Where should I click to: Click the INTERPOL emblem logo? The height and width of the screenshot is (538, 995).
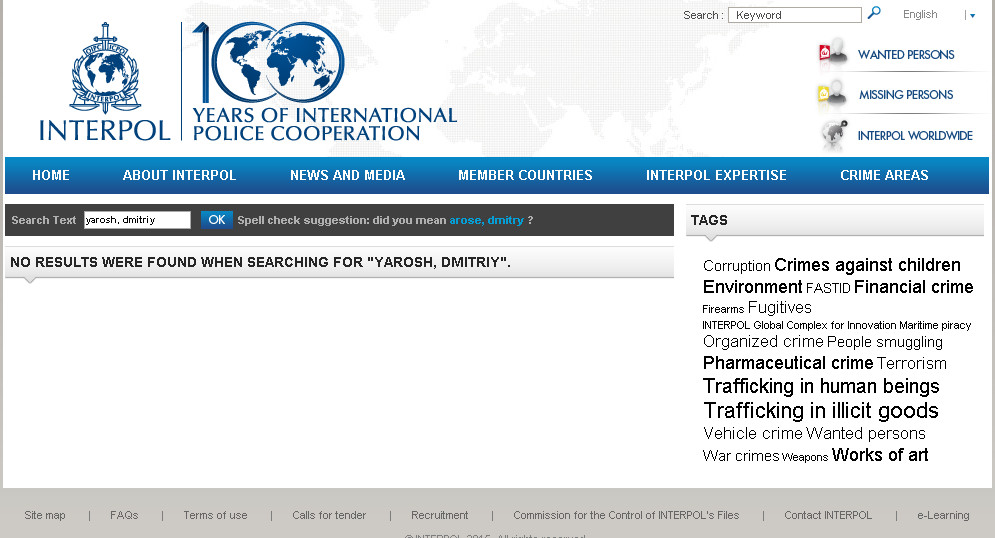pos(105,69)
